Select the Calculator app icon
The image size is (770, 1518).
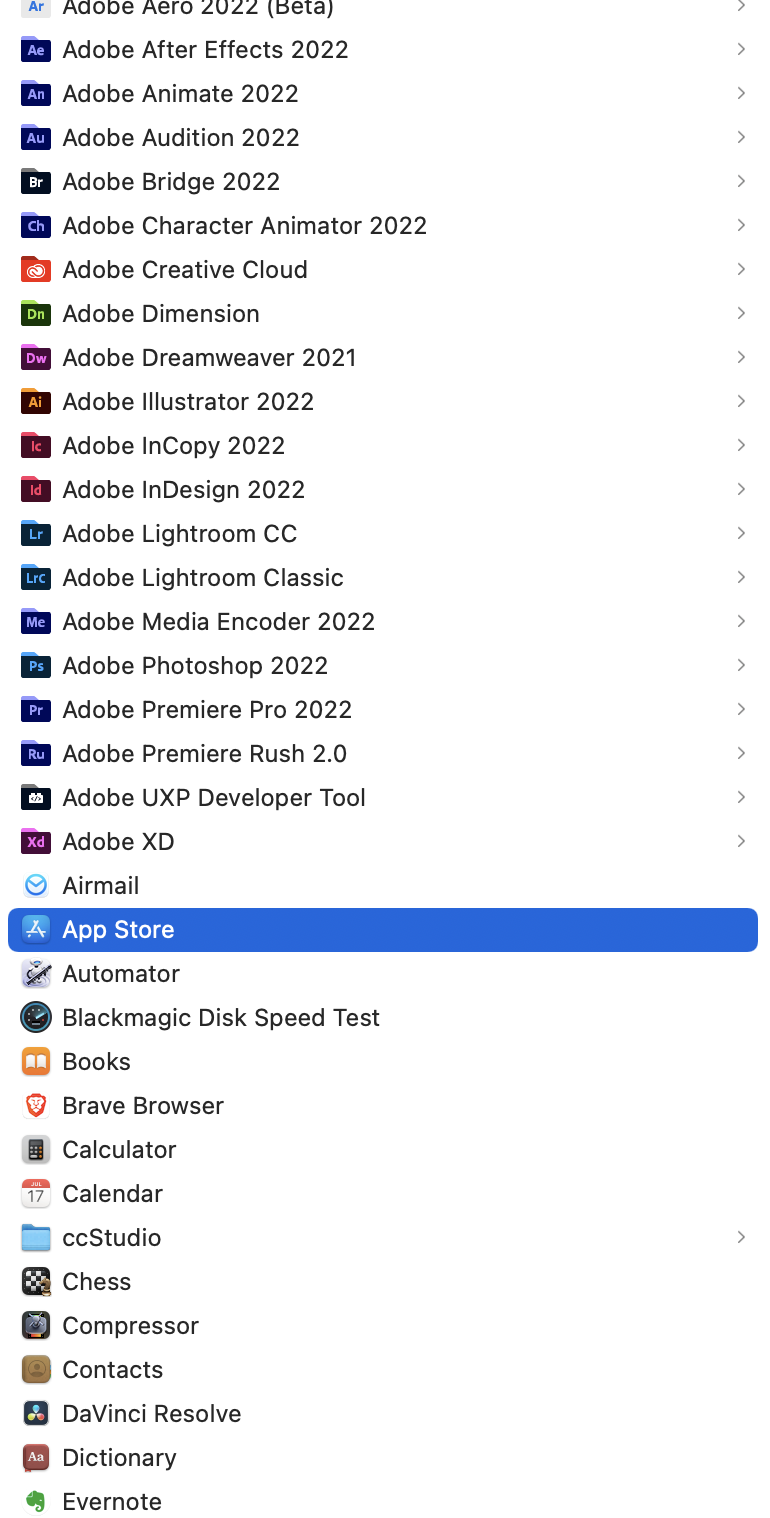36,1149
